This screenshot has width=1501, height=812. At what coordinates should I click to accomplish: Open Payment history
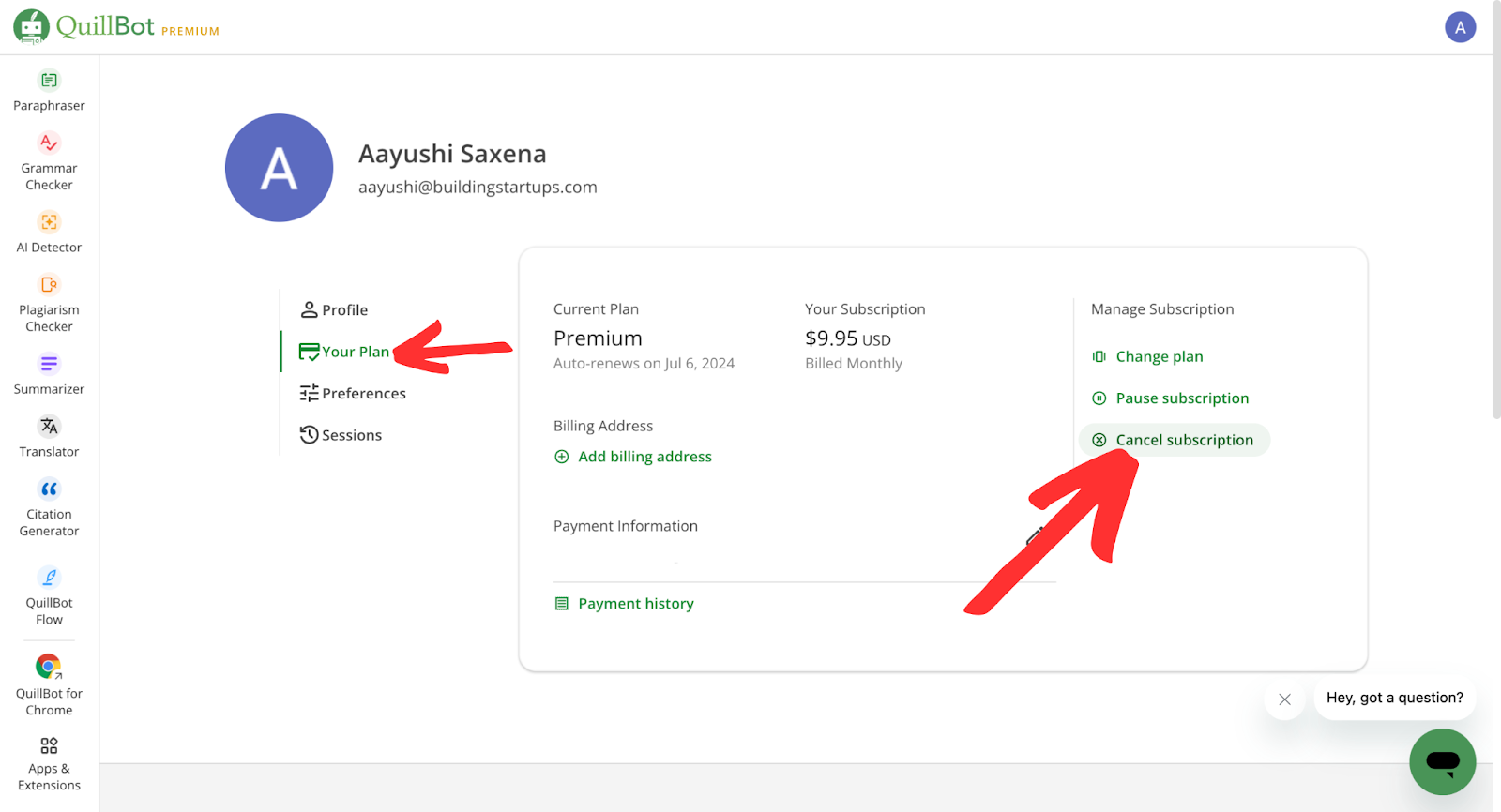(x=624, y=604)
